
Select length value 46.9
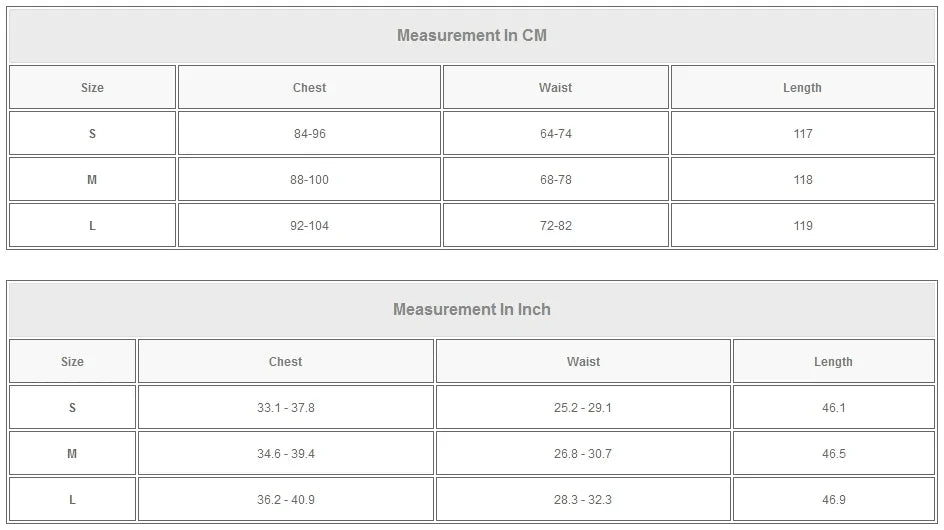click(x=834, y=500)
